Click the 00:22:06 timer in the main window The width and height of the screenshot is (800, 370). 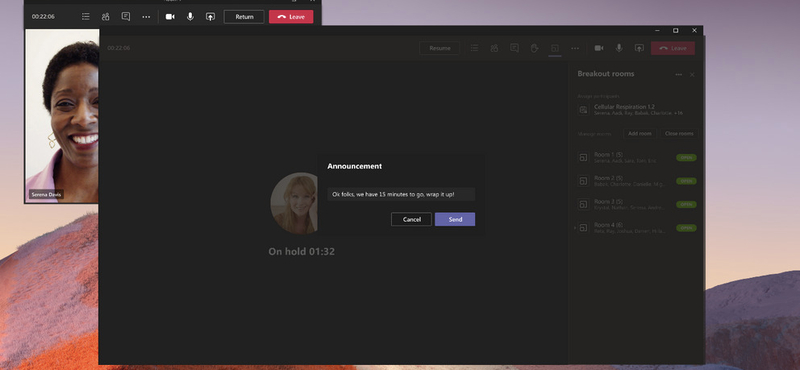point(118,48)
